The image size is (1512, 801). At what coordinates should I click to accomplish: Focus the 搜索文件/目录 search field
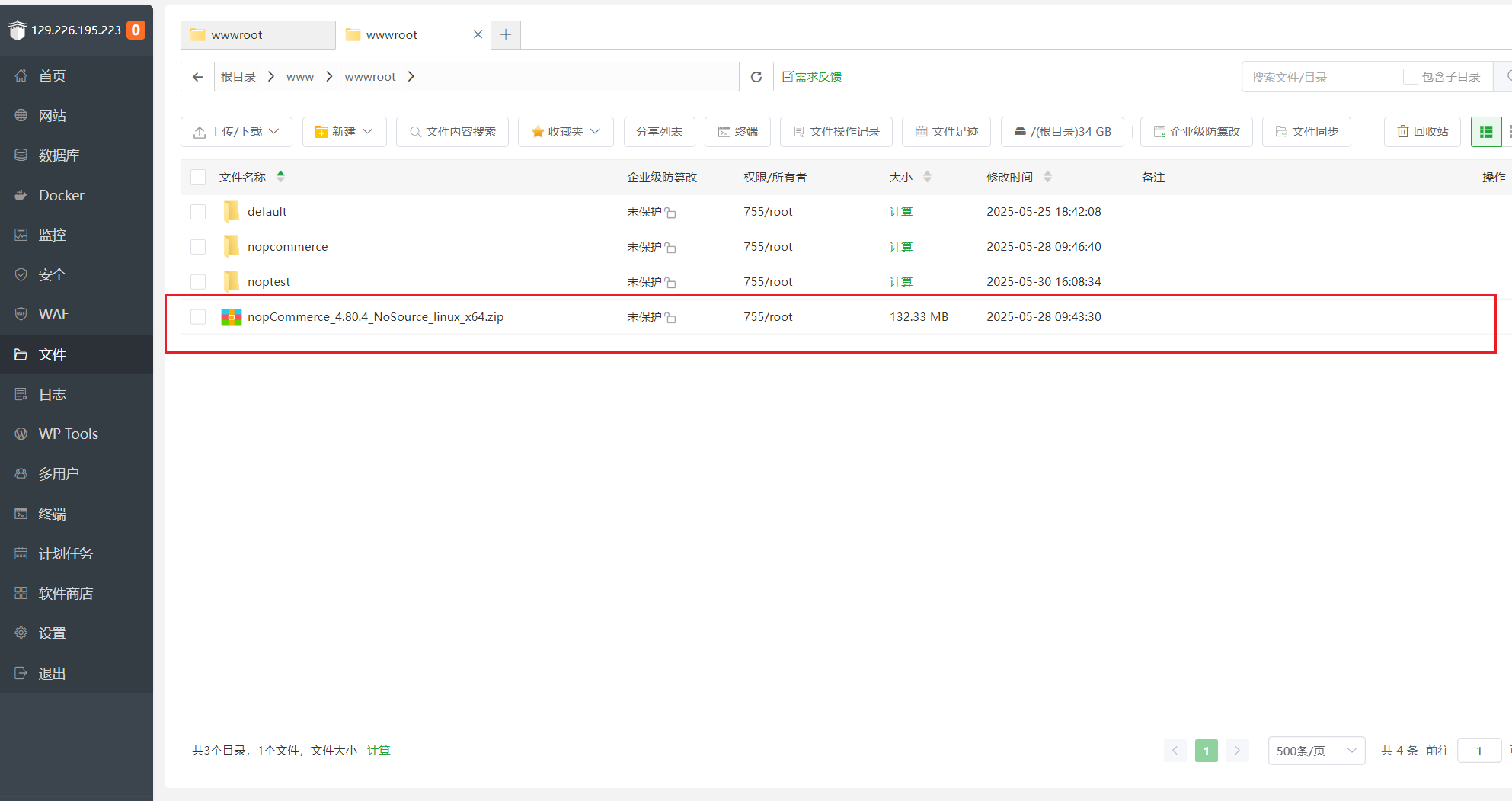click(x=1322, y=77)
